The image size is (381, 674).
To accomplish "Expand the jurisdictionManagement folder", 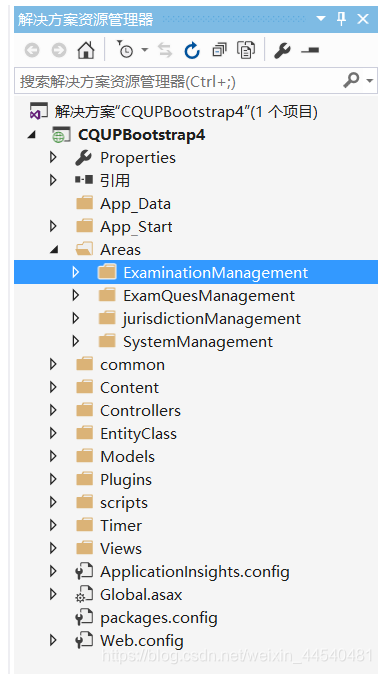I will 76,319.
